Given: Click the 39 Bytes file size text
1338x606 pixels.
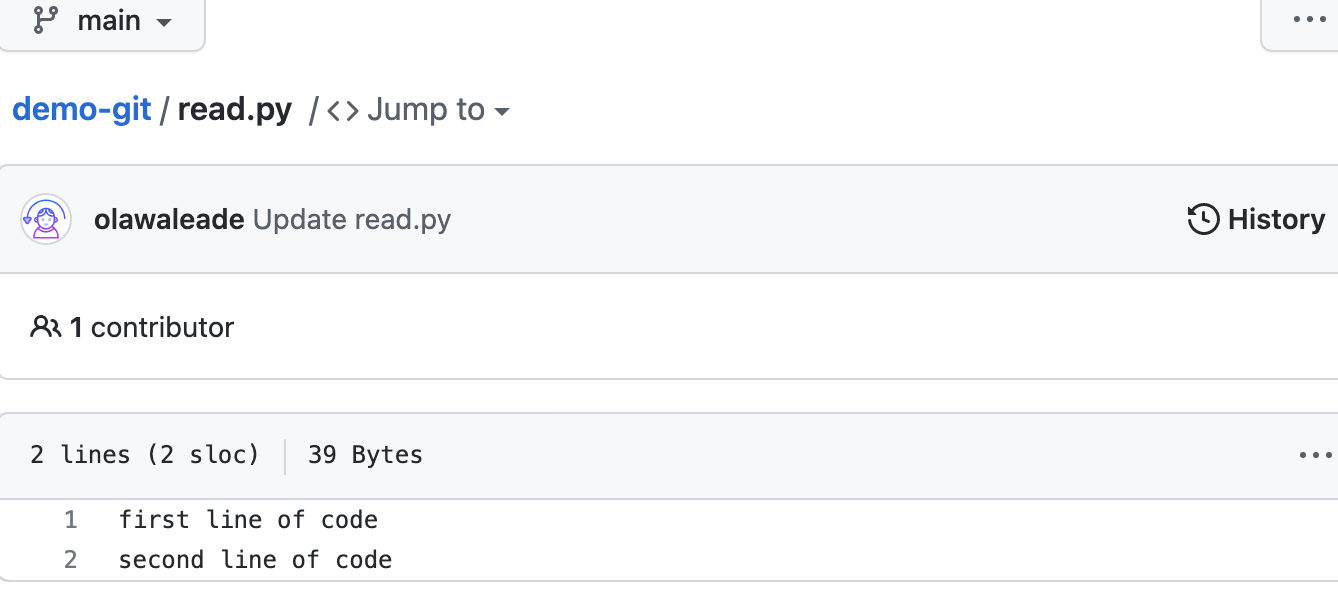Looking at the screenshot, I should click(x=364, y=455).
